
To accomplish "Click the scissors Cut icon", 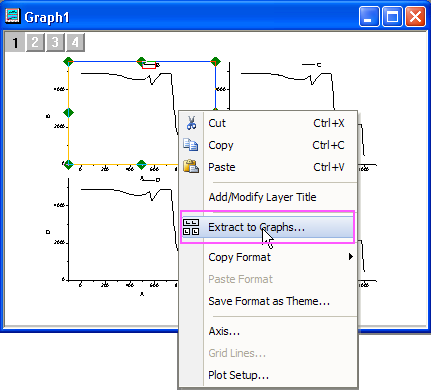I will [191, 123].
